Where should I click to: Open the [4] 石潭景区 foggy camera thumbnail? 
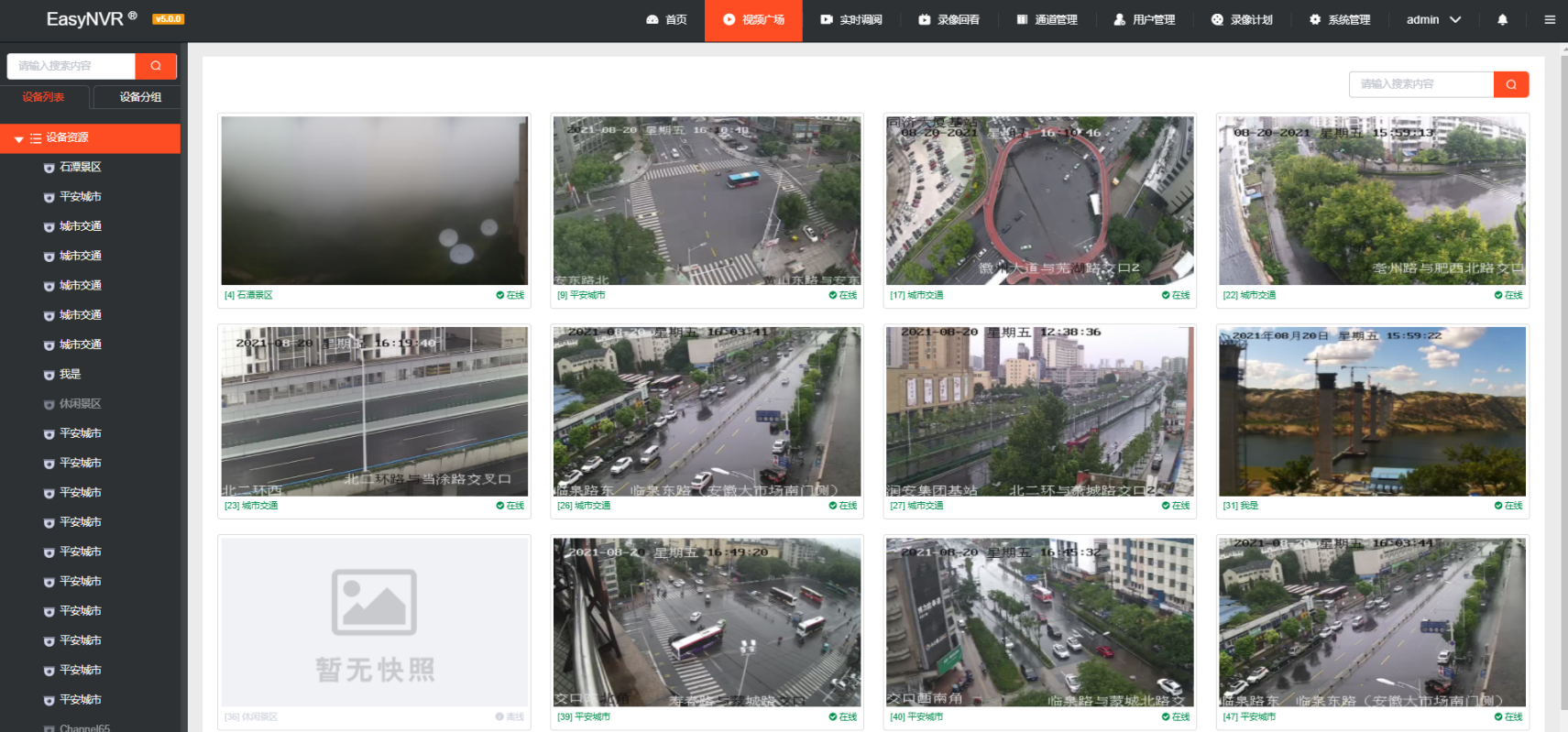pos(374,200)
